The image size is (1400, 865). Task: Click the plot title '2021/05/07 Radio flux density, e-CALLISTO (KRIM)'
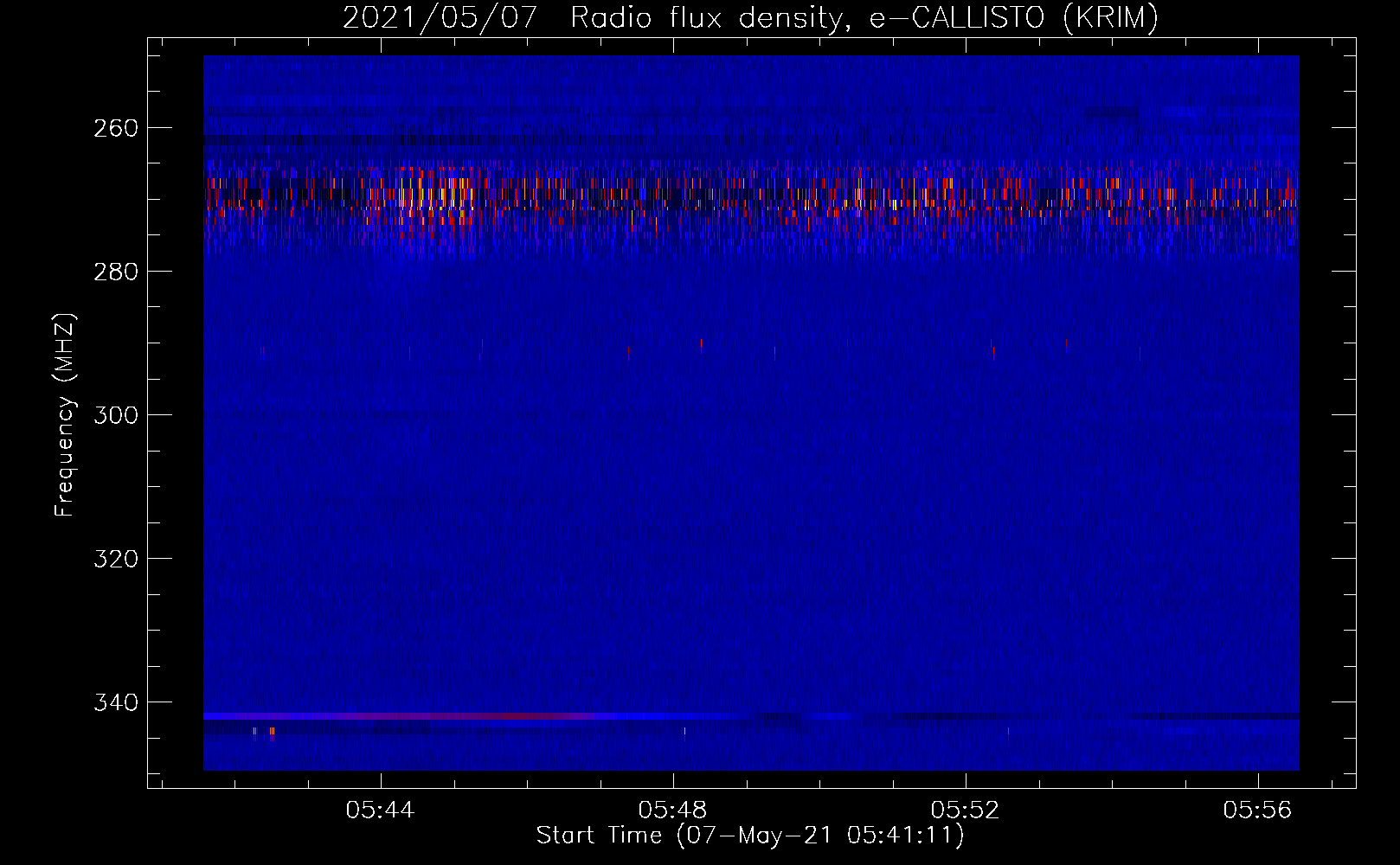click(x=750, y=18)
